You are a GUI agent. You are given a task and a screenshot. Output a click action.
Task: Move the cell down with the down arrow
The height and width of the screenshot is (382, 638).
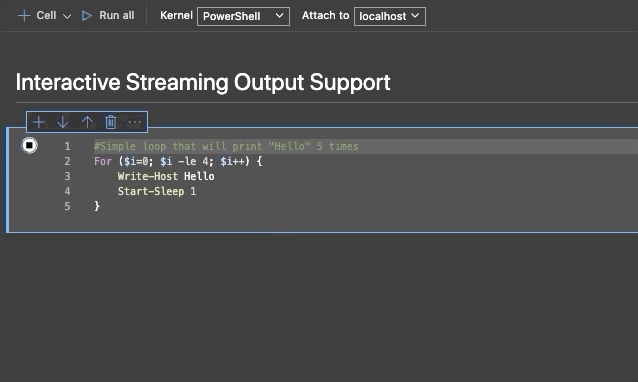[63, 122]
